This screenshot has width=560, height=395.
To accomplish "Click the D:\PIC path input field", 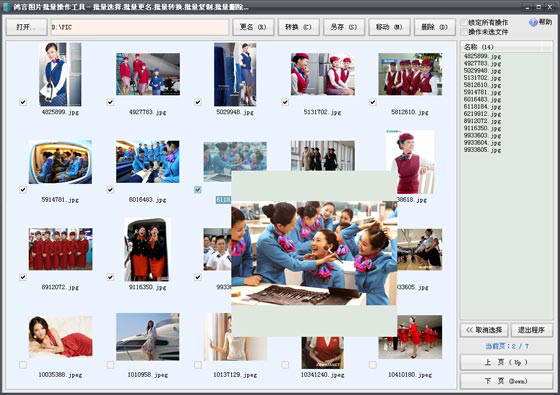I will pyautogui.click(x=139, y=27).
